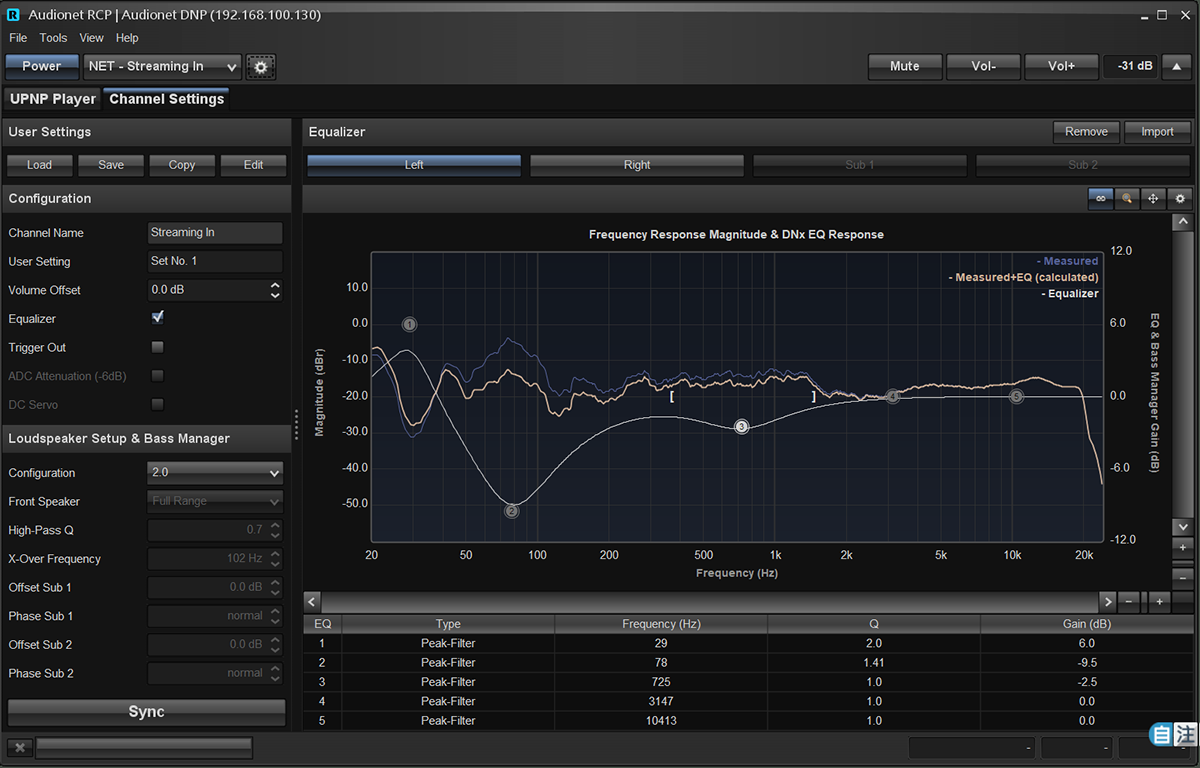
Task: Click the input method indicator icon
Action: coord(1172,735)
